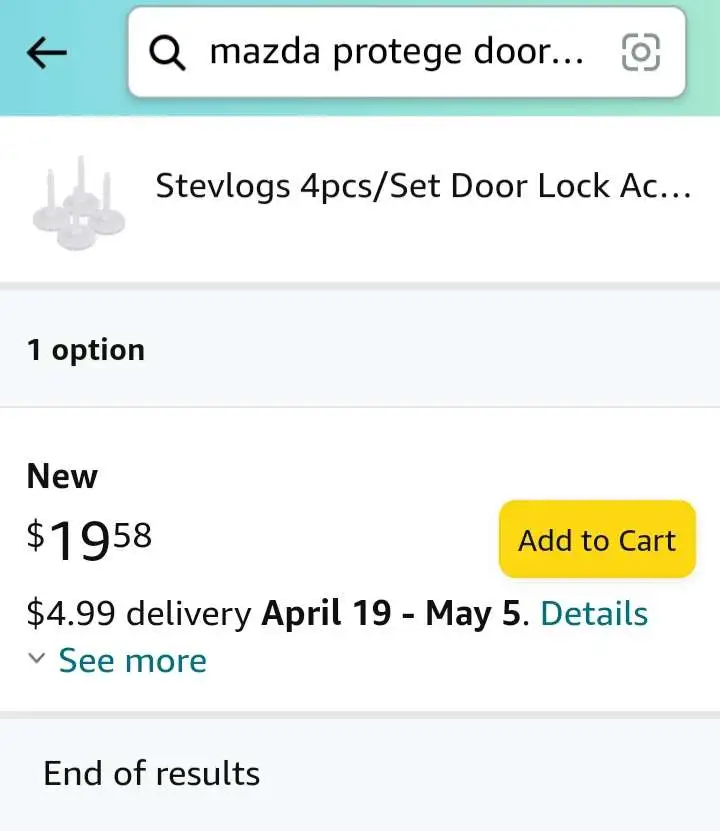Image resolution: width=720 pixels, height=831 pixels.
Task: Click the "See more" text
Action: click(x=132, y=661)
